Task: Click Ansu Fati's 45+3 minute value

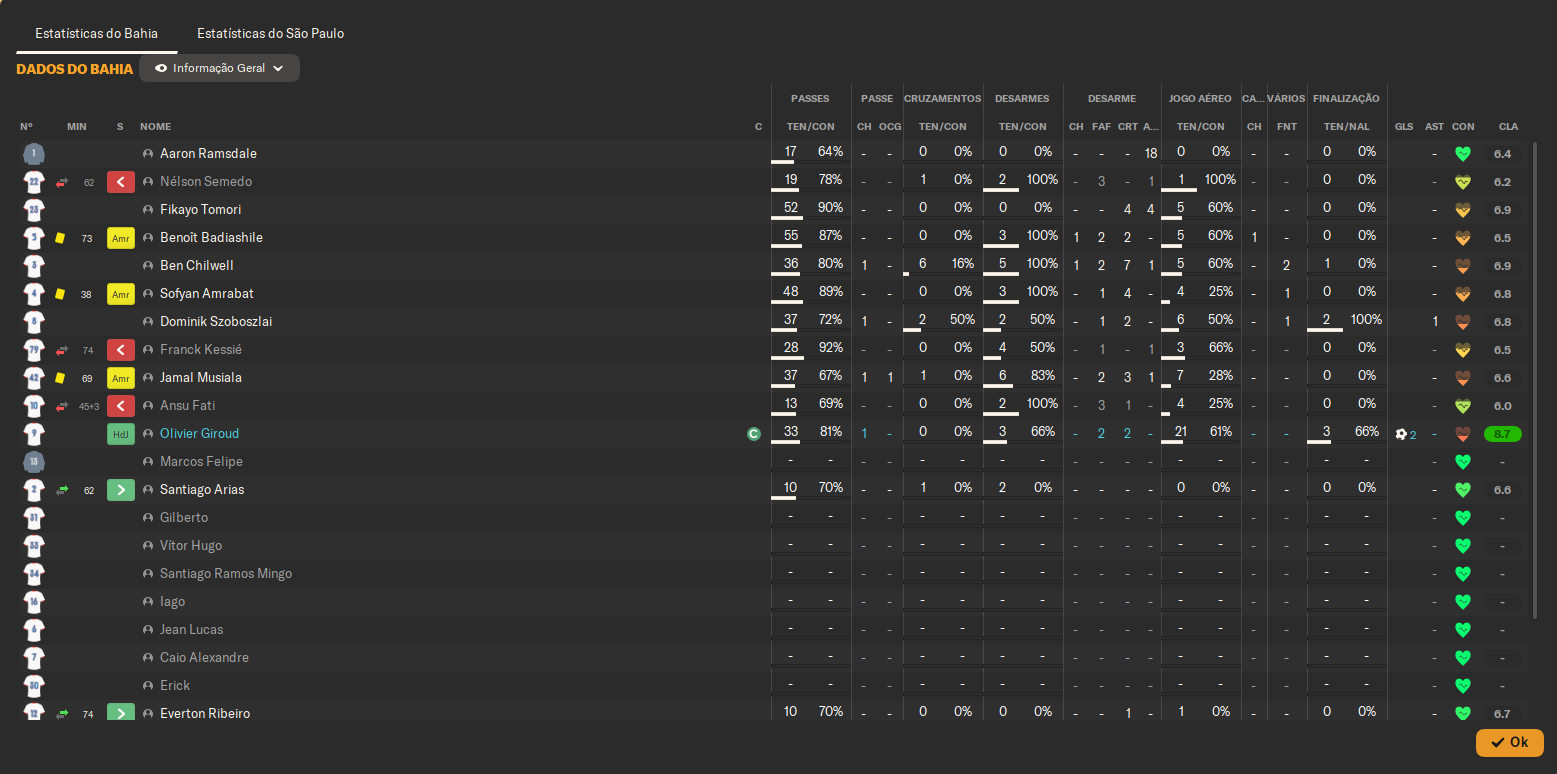Action: (x=89, y=407)
